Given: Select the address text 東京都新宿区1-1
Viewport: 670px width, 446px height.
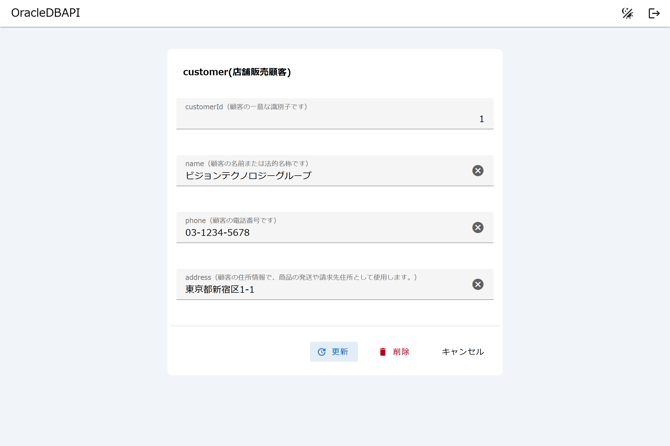Looking at the screenshot, I should pos(220,290).
